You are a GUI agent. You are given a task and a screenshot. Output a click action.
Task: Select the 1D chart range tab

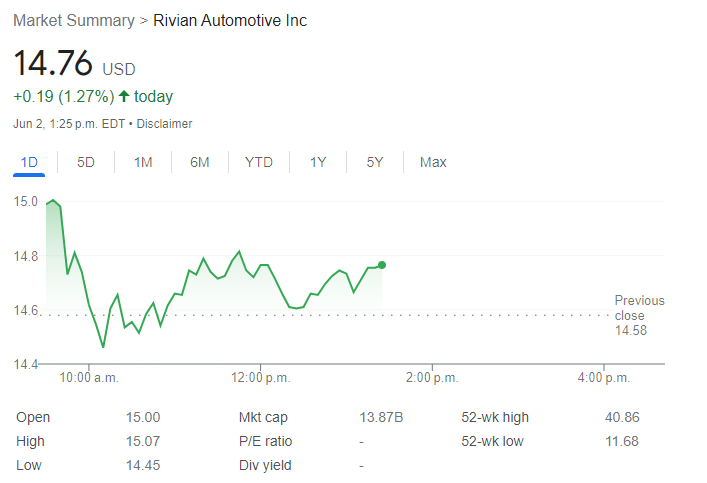(29, 162)
